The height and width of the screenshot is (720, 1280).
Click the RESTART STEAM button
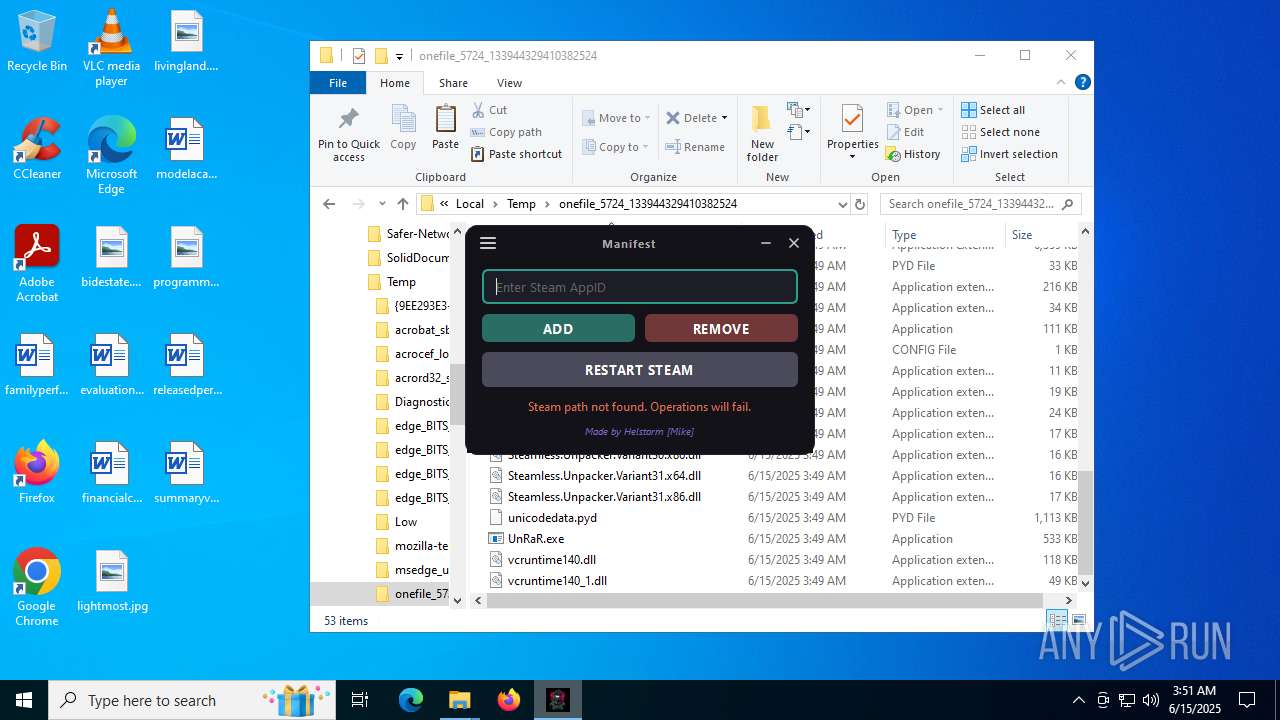(640, 370)
